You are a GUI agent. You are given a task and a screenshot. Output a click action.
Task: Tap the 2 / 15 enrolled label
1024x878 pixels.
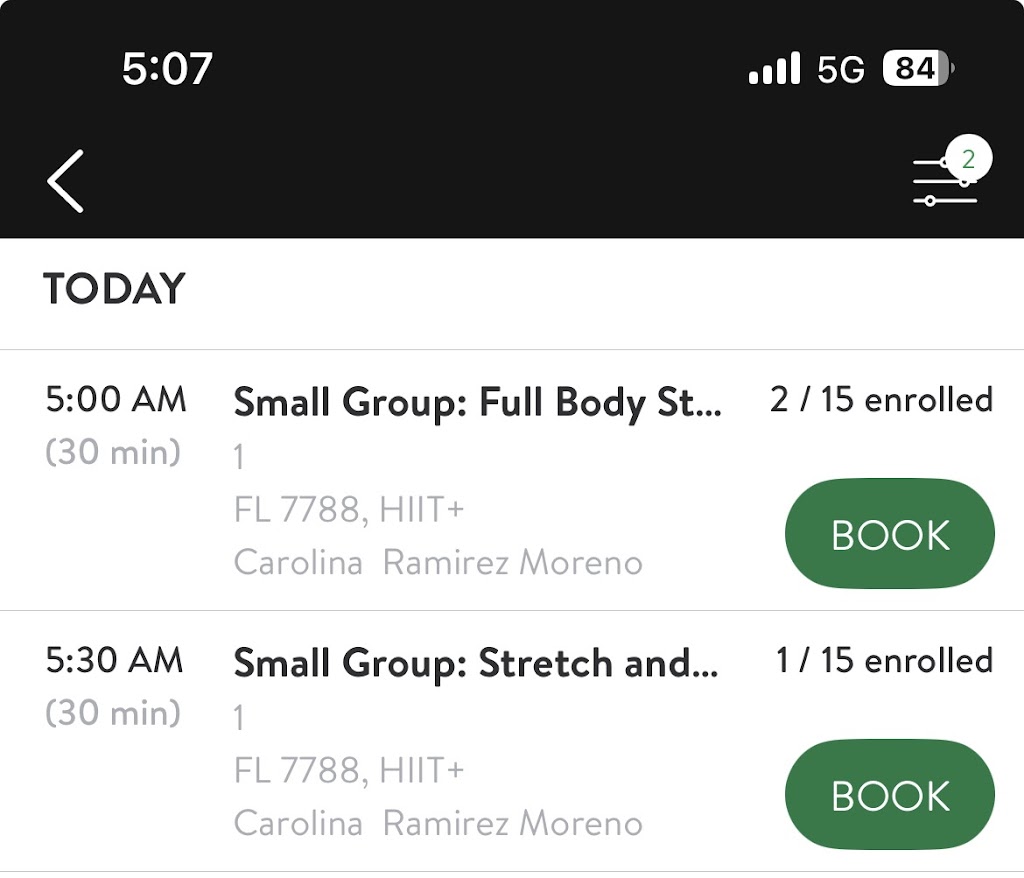tap(881, 400)
